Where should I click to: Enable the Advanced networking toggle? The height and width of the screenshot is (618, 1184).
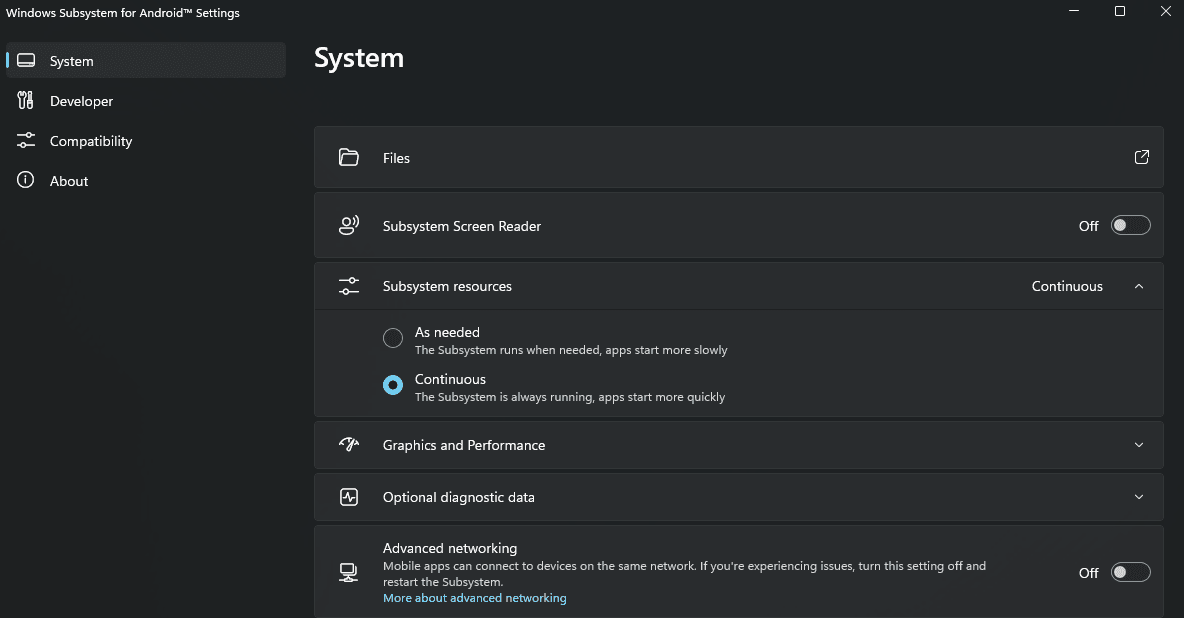1130,572
